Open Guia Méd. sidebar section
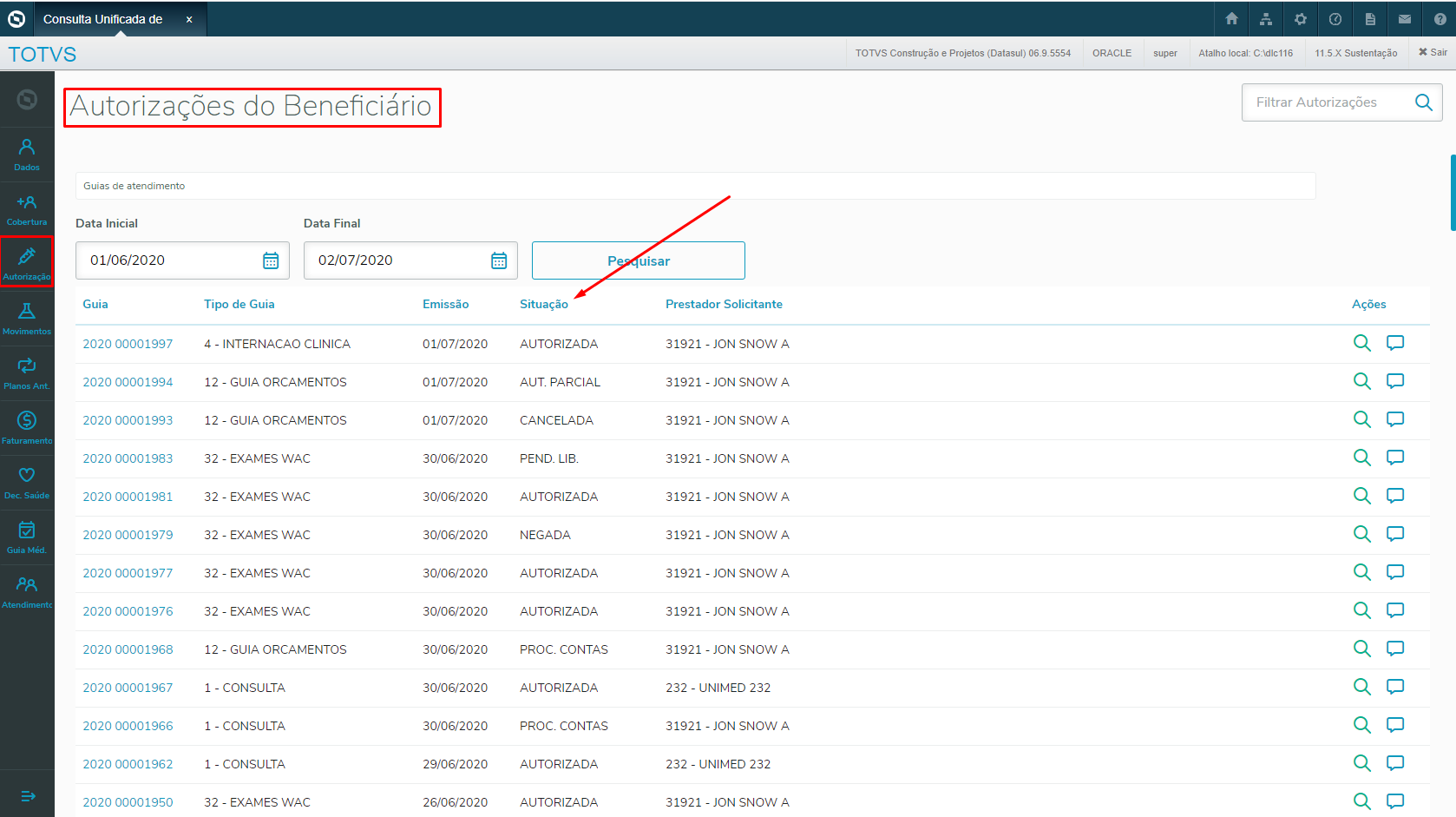This screenshot has height=817, width=1456. click(27, 537)
